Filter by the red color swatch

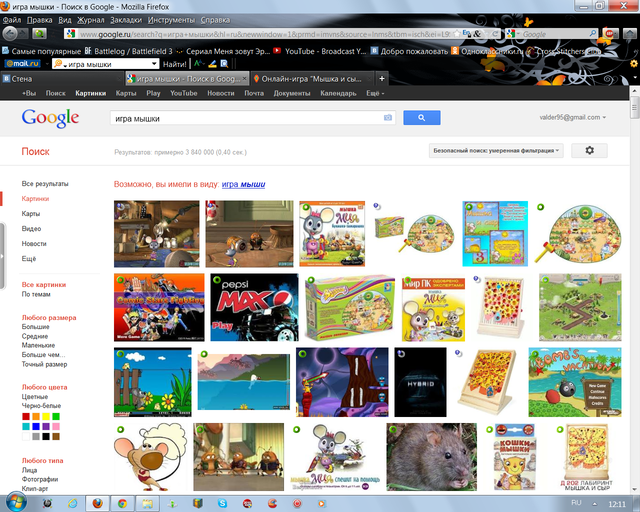[x=26, y=416]
